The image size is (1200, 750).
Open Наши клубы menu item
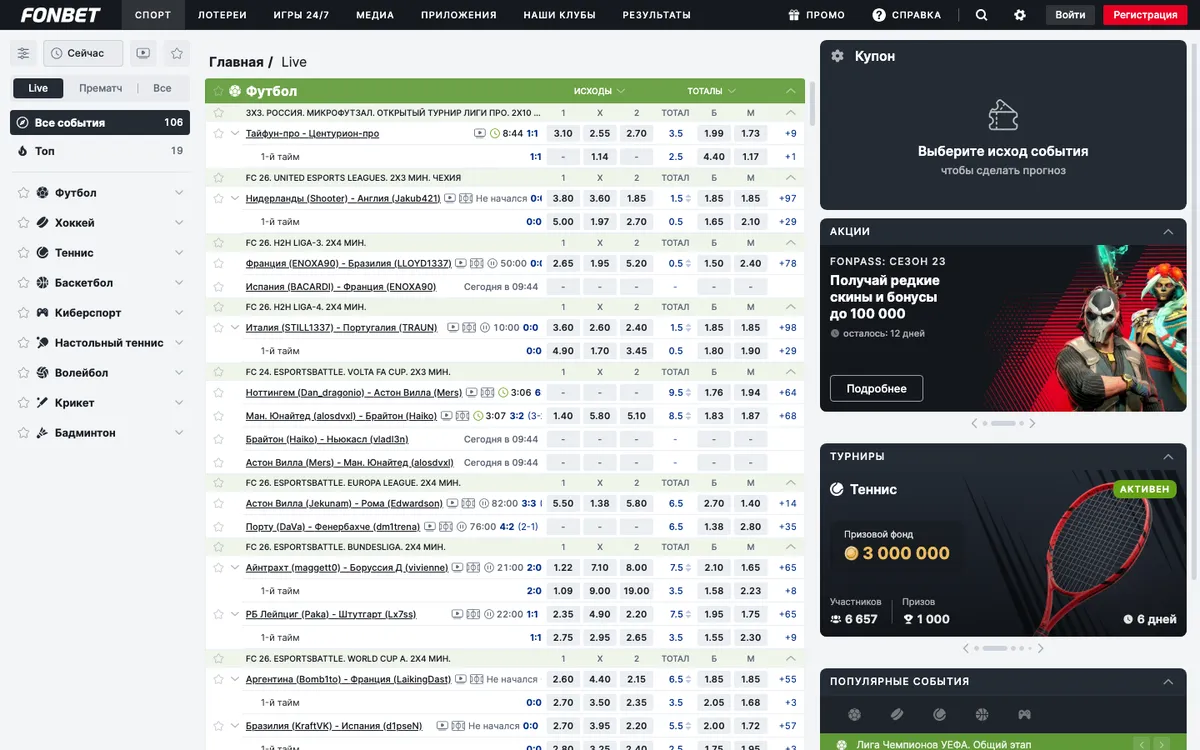pos(559,15)
